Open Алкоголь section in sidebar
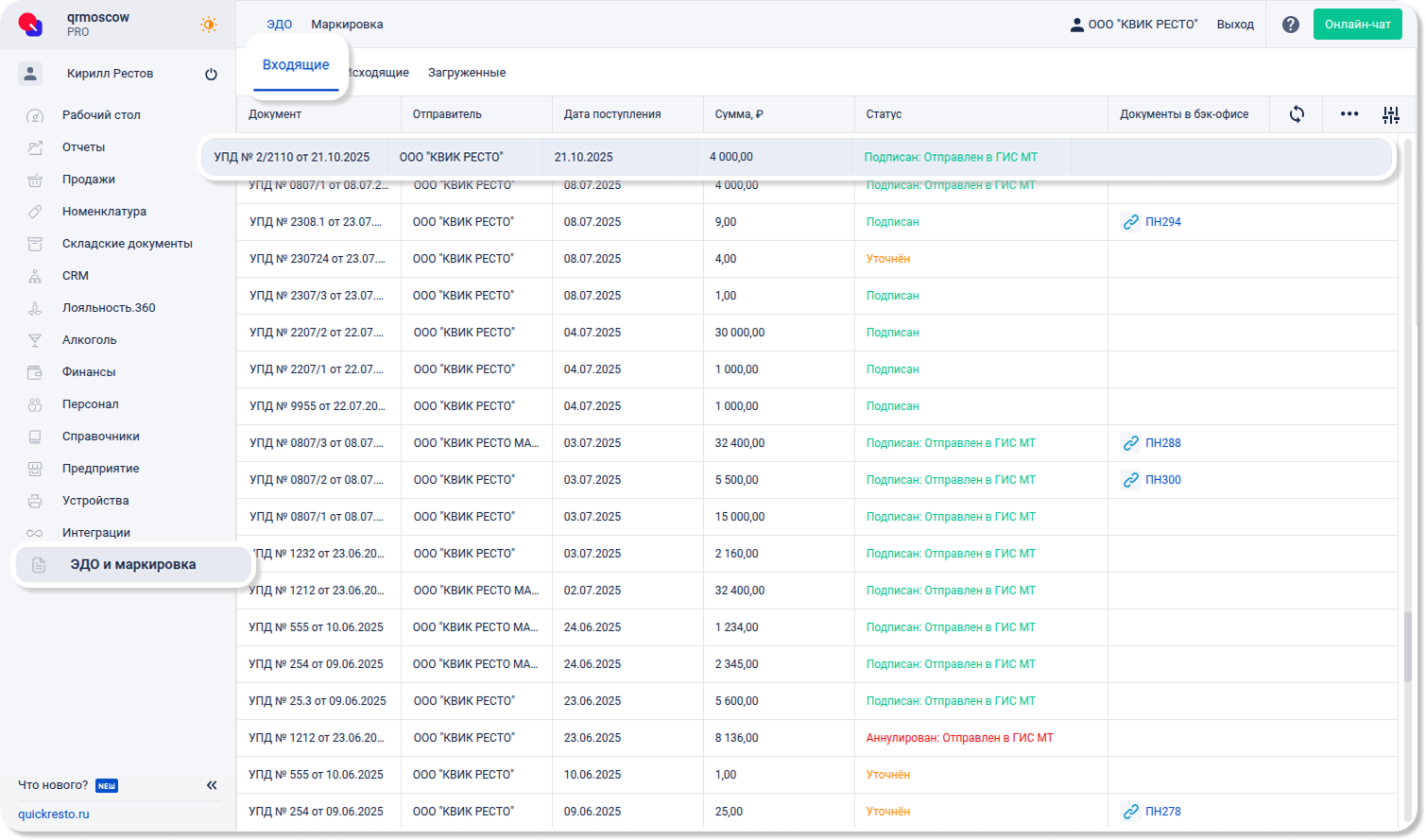Image resolution: width=1426 pixels, height=840 pixels. point(90,340)
